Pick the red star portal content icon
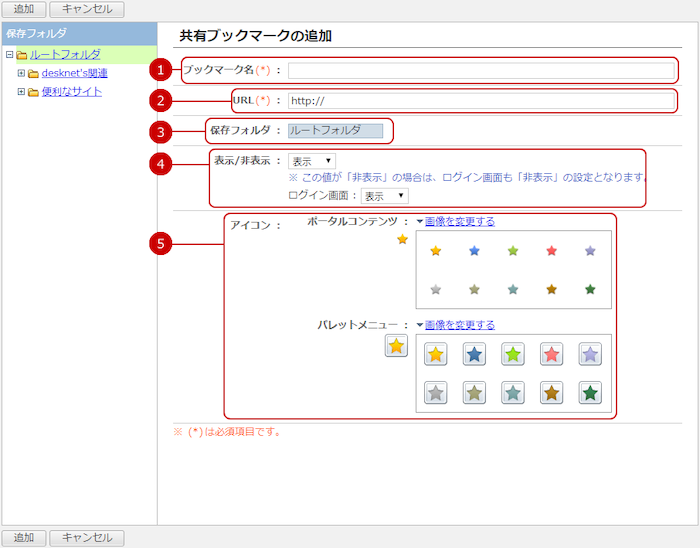This screenshot has height=548, width=700. pos(551,251)
